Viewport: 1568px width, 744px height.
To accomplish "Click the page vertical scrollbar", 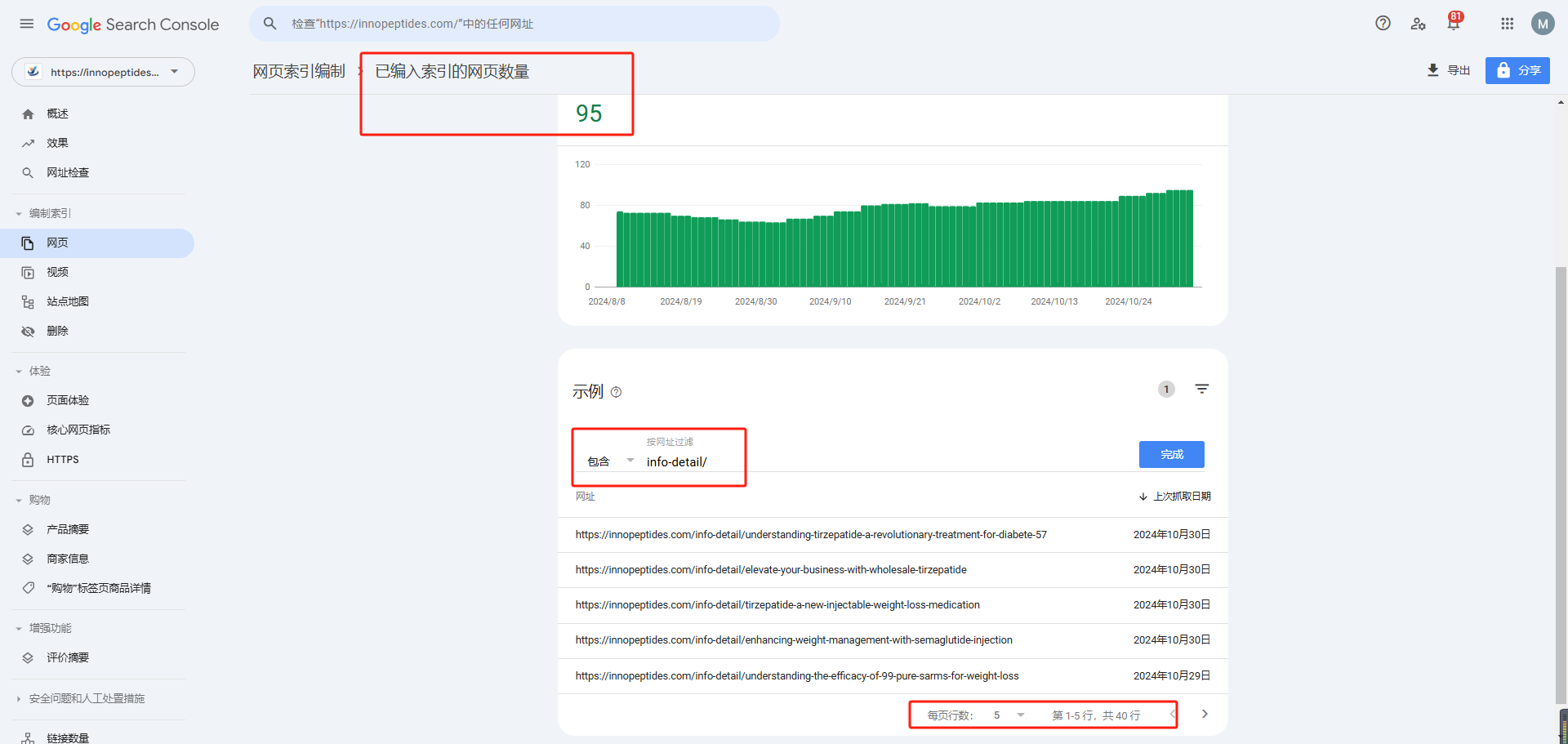I will [x=1561, y=485].
